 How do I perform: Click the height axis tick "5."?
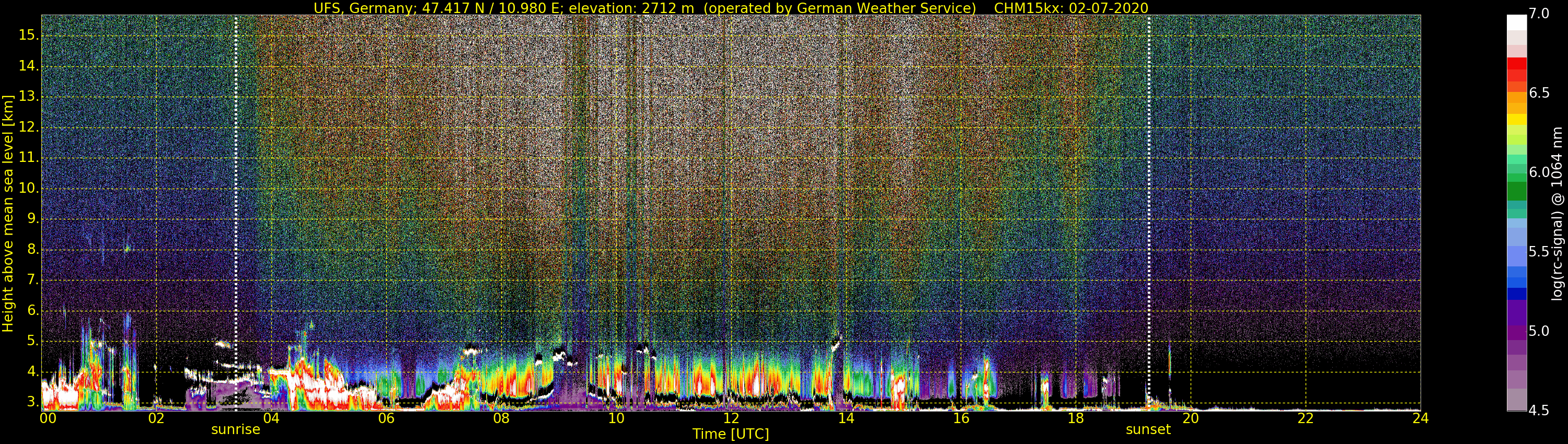[x=33, y=341]
